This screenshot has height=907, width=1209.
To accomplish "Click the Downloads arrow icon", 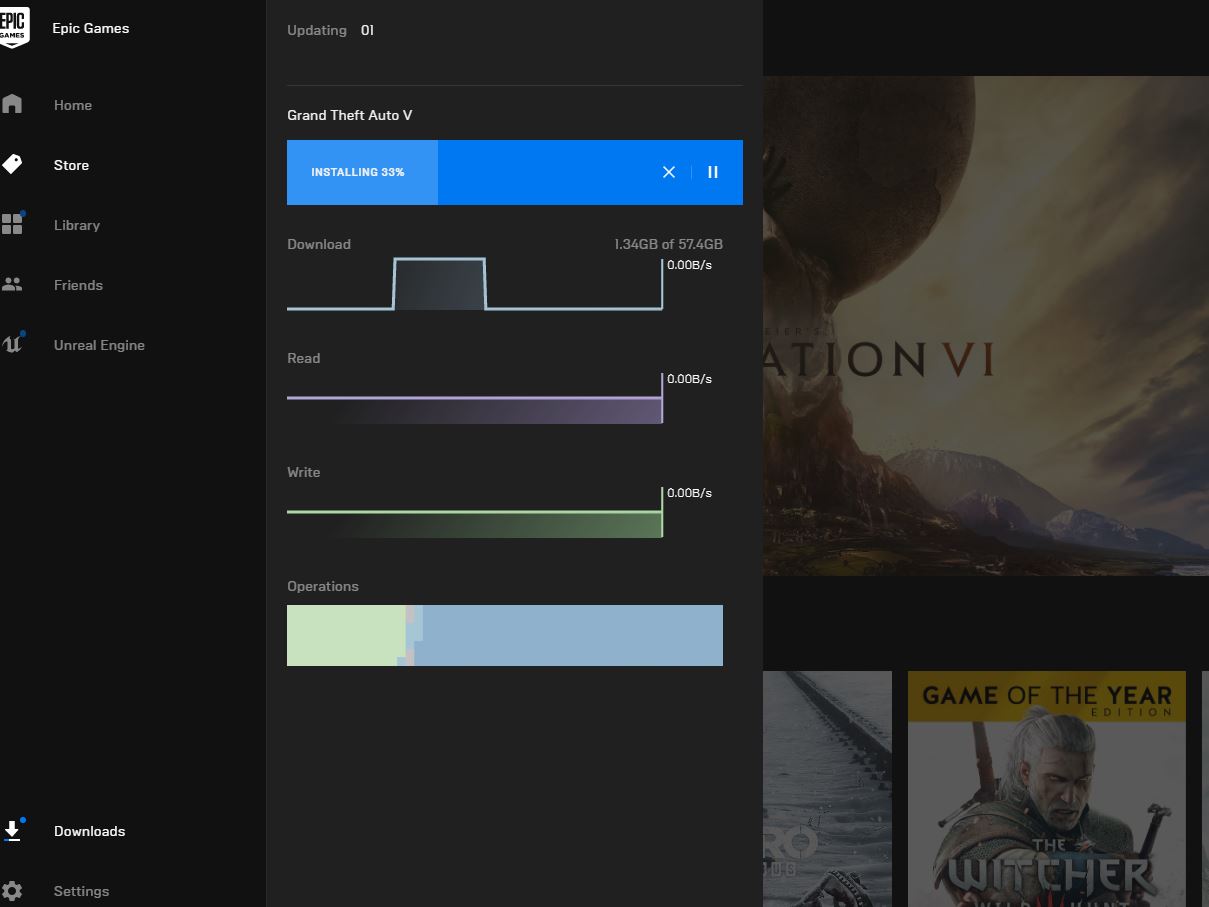I will (x=12, y=829).
